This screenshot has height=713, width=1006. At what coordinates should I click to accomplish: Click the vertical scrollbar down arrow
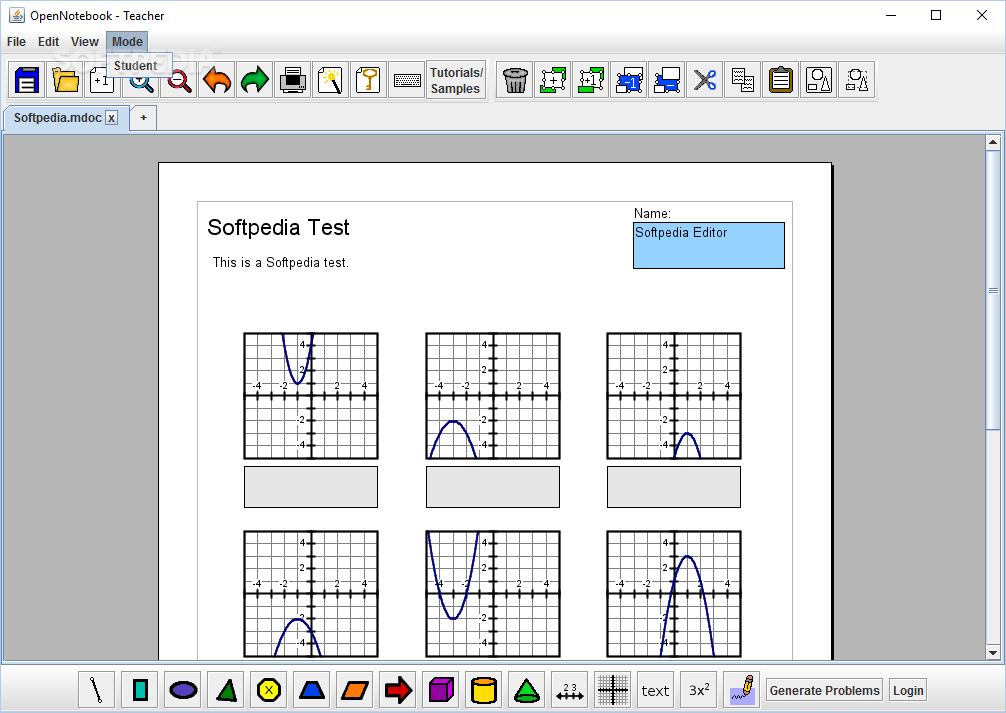[x=993, y=653]
